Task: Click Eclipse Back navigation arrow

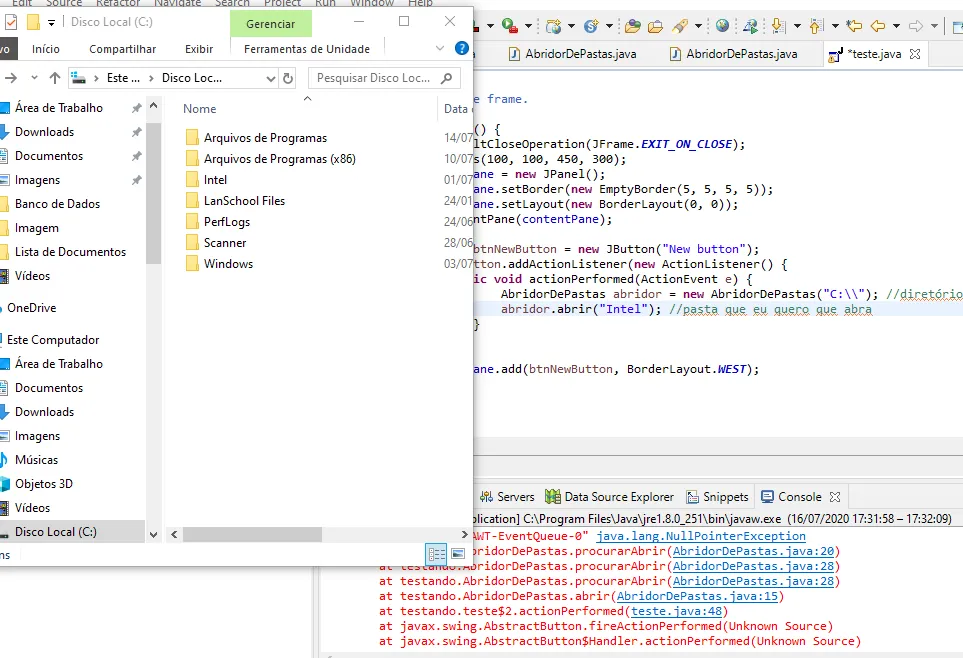Action: click(878, 26)
